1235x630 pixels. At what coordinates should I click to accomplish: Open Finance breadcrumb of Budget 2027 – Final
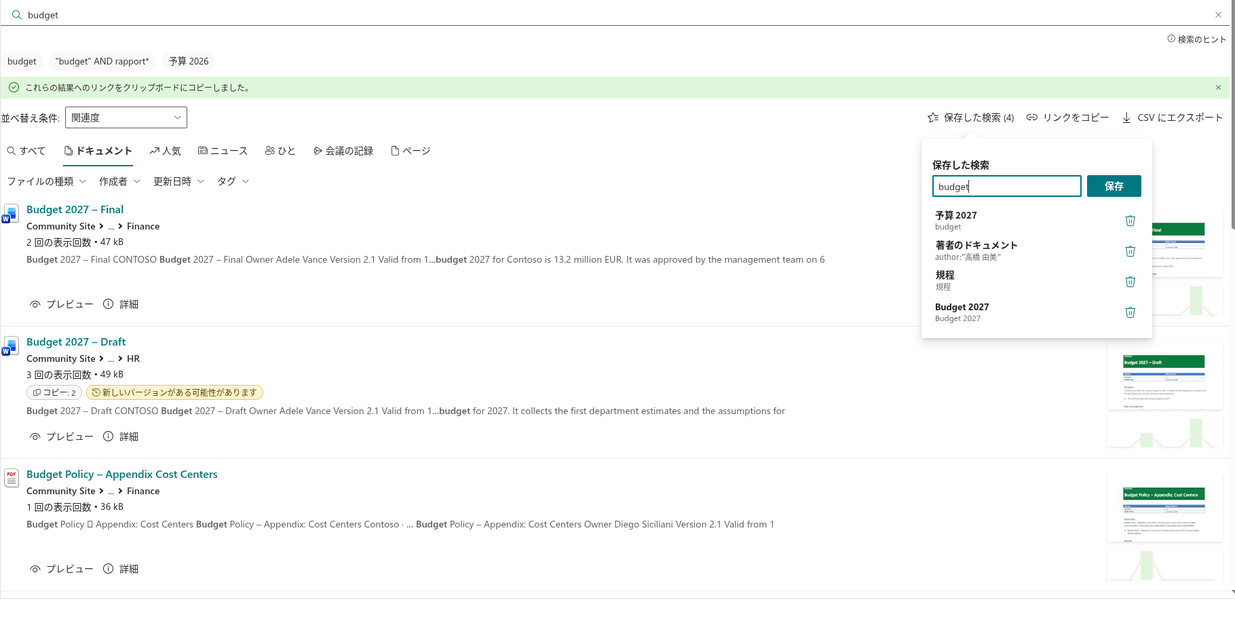tap(143, 226)
